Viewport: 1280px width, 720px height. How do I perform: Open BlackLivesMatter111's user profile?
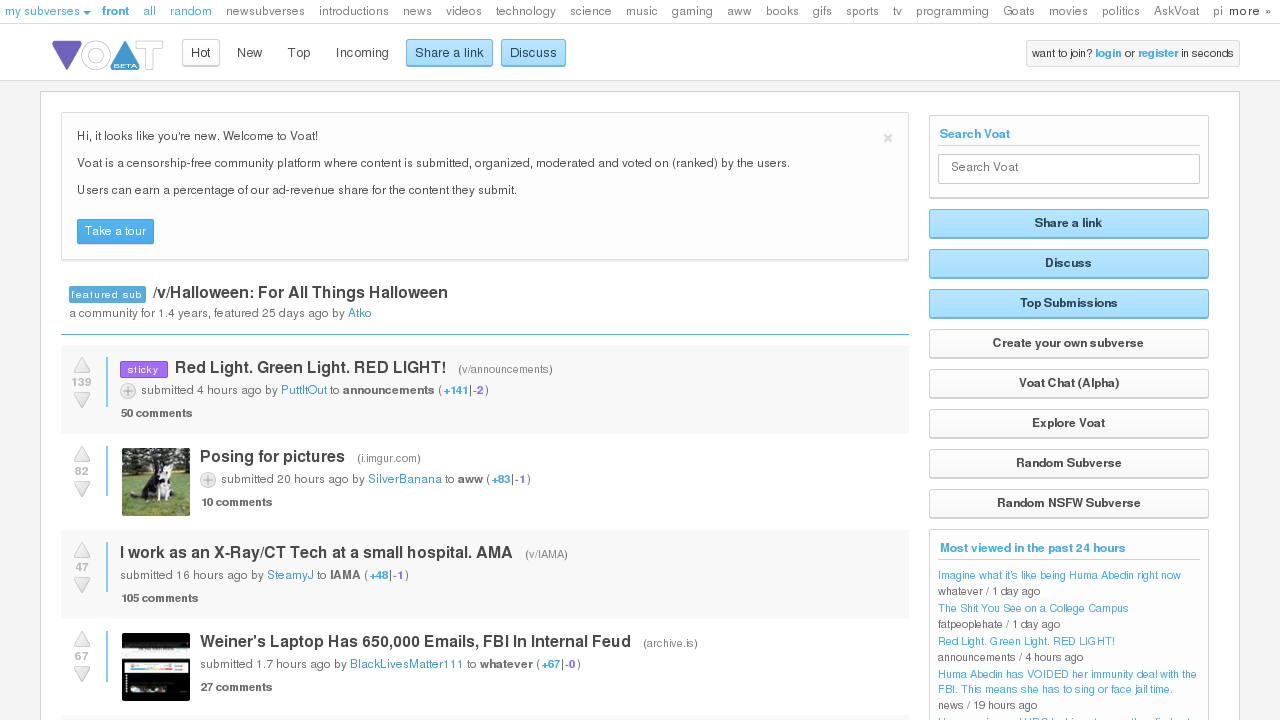407,665
